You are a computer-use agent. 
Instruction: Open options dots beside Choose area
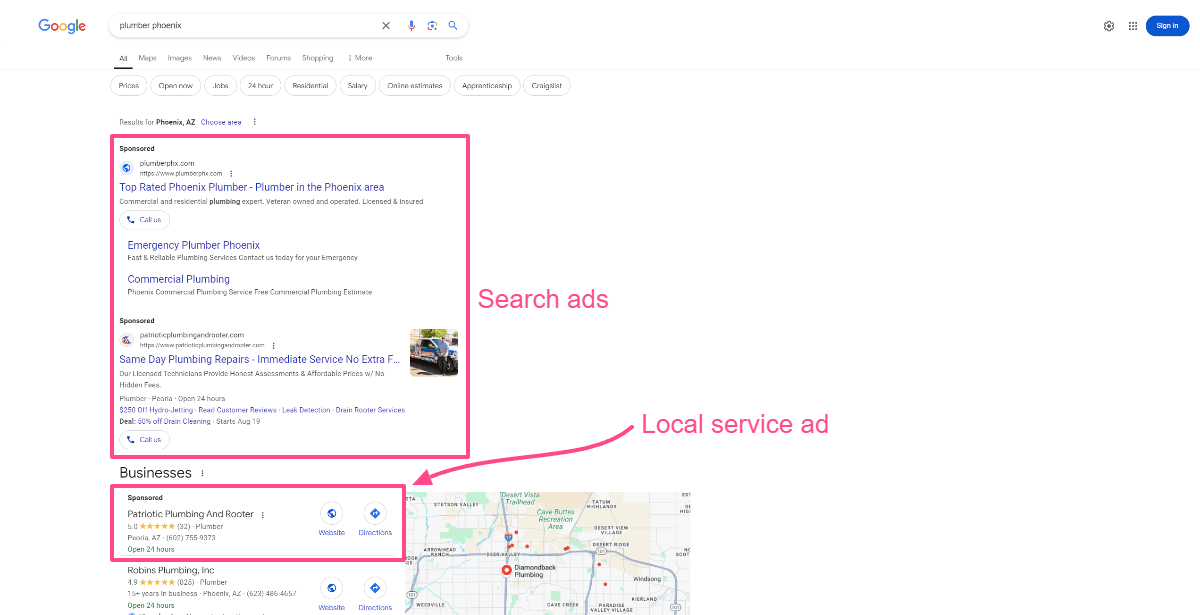coord(255,122)
